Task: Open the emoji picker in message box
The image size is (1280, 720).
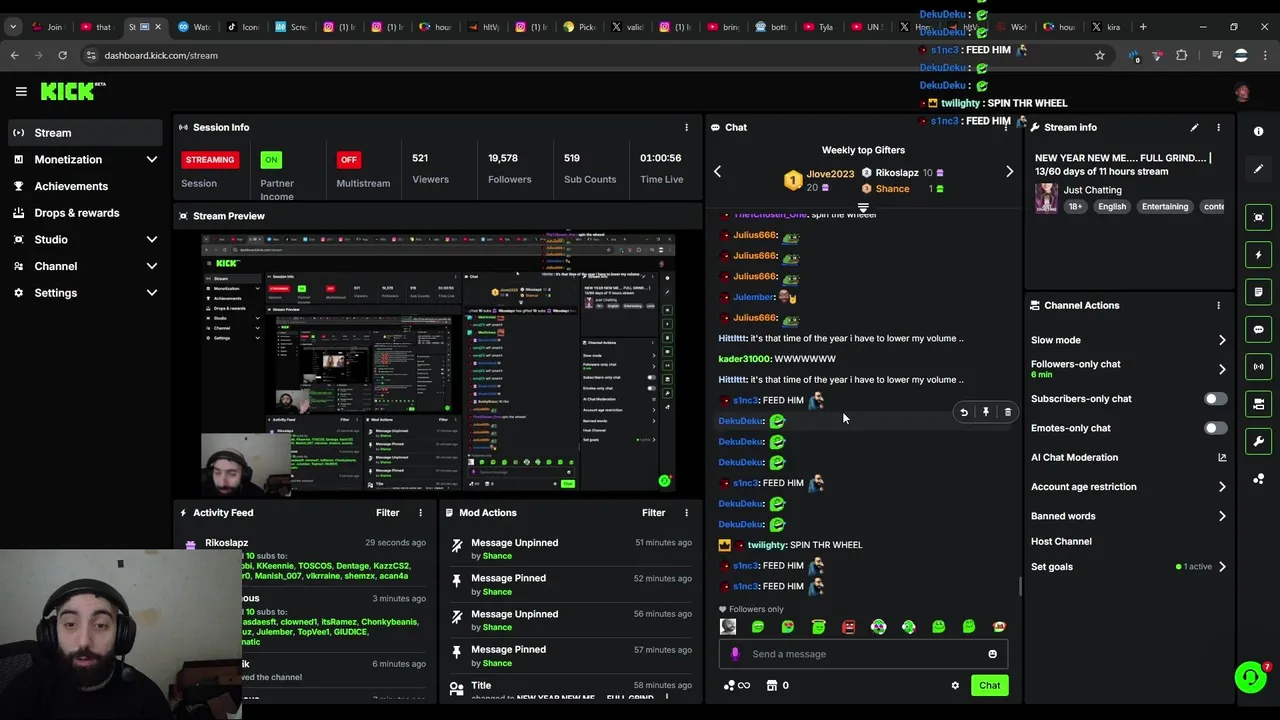Action: pos(992,654)
